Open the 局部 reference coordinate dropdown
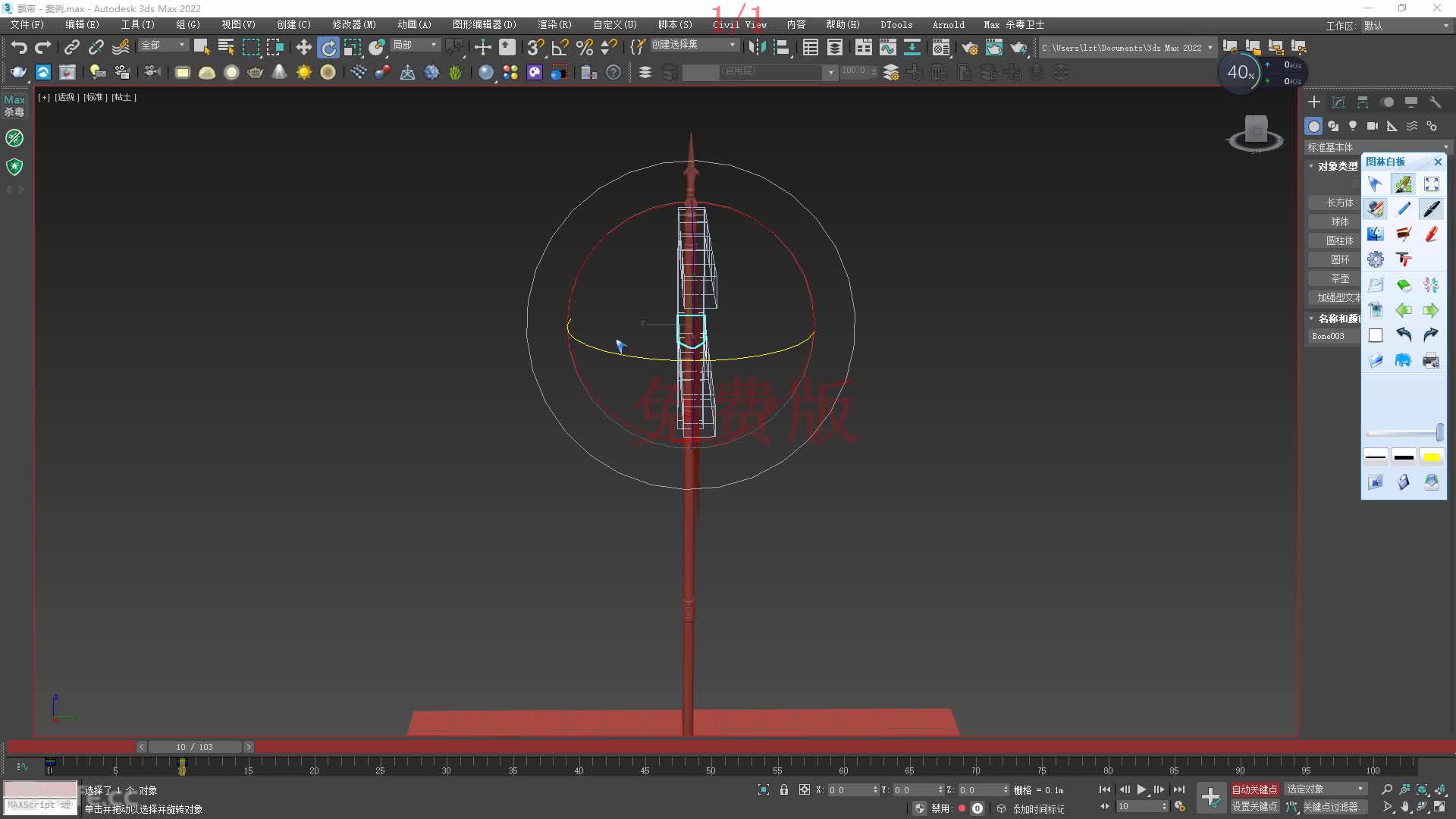This screenshot has height=819, width=1456. (415, 45)
